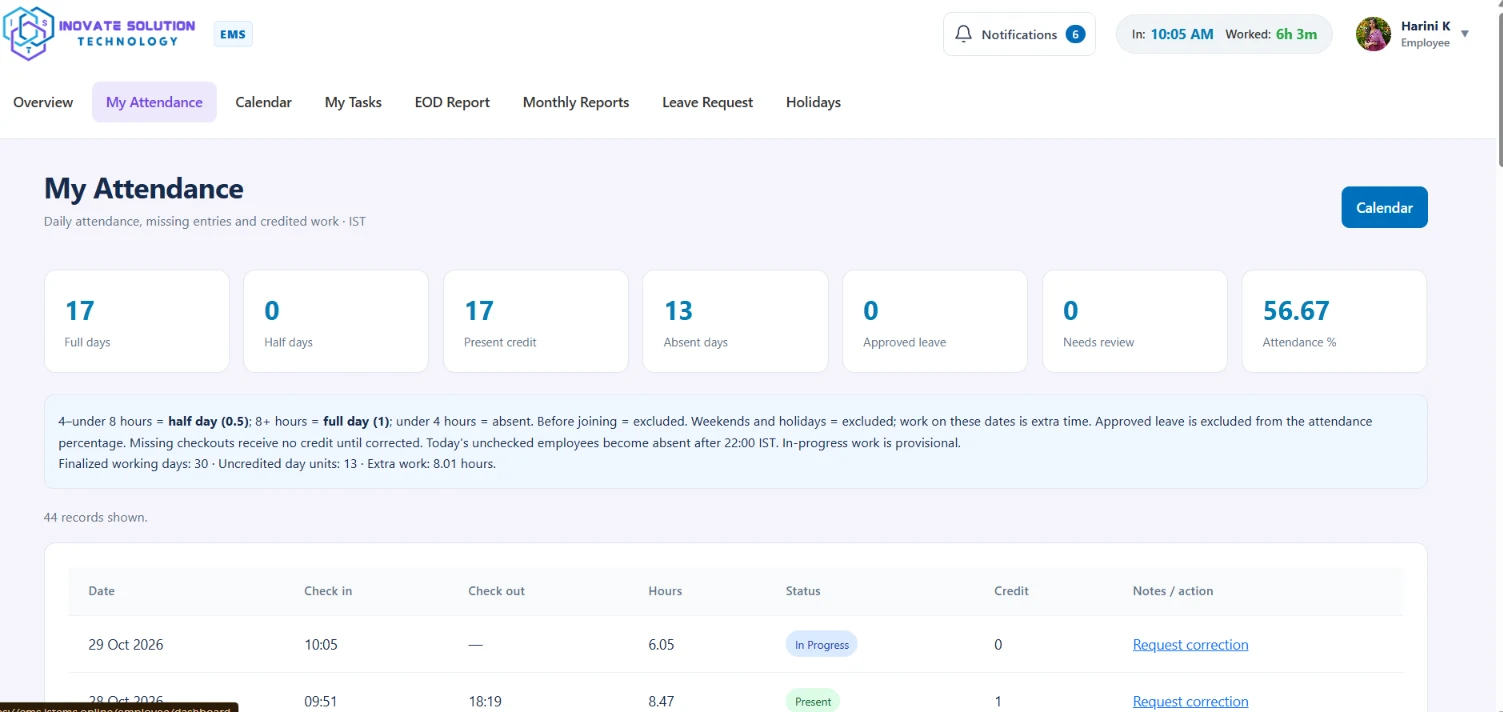
Task: Click the Present credit card
Action: 536,321
